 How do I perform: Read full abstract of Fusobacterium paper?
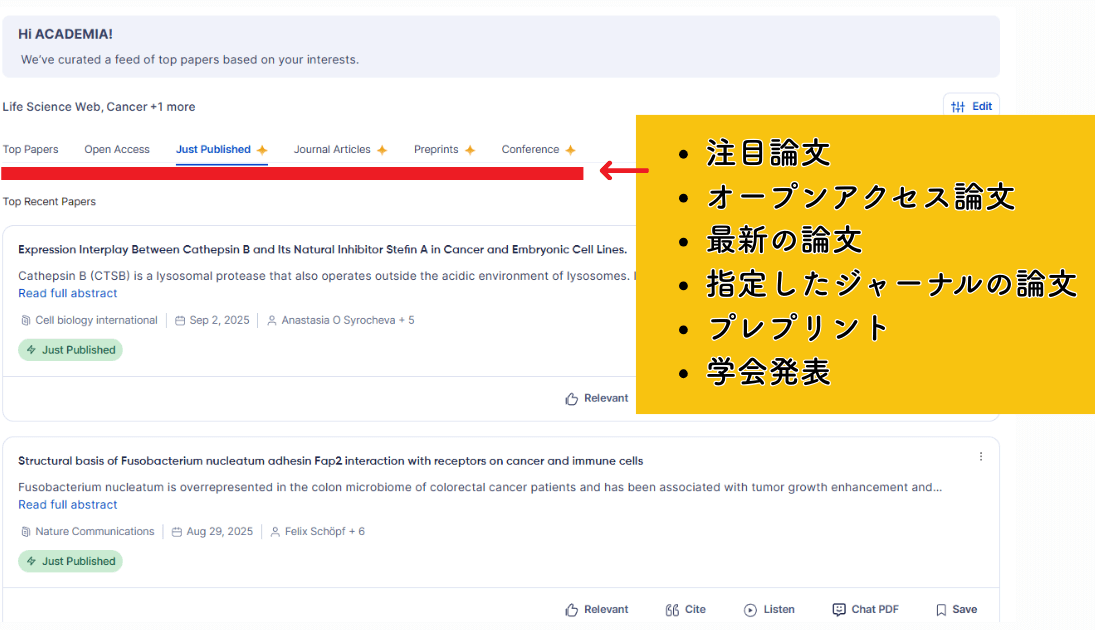point(68,504)
